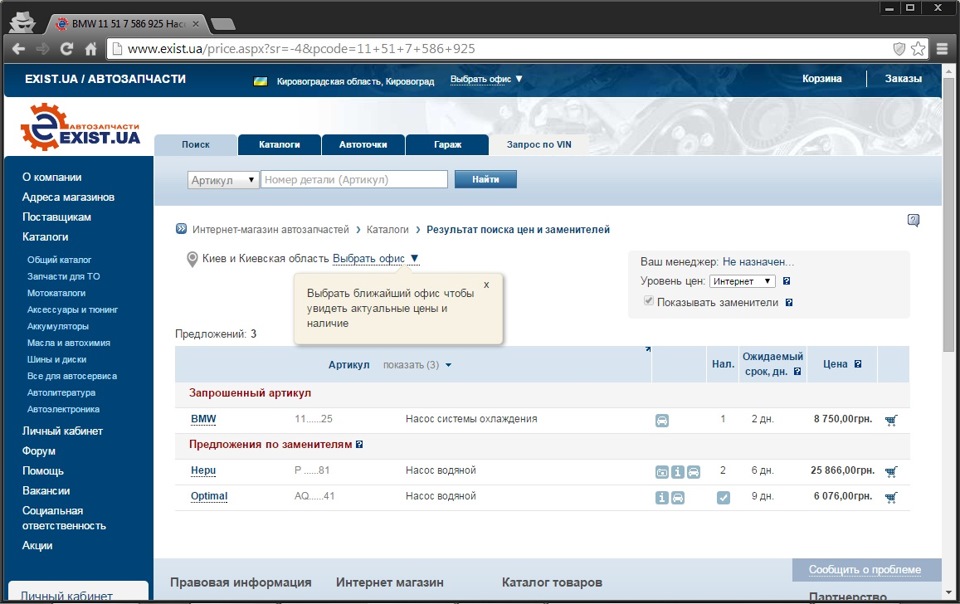This screenshot has width=960, height=604.
Task: Click the part number input field
Action: pyautogui.click(x=354, y=179)
